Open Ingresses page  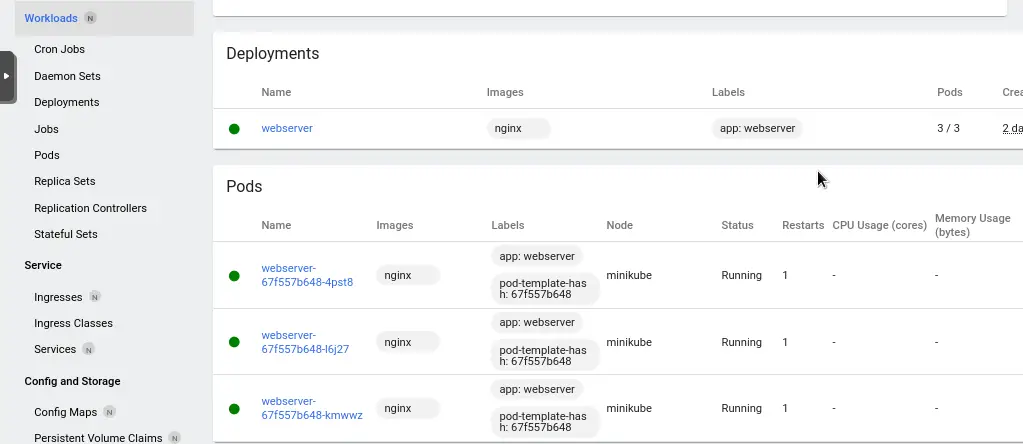(58, 297)
